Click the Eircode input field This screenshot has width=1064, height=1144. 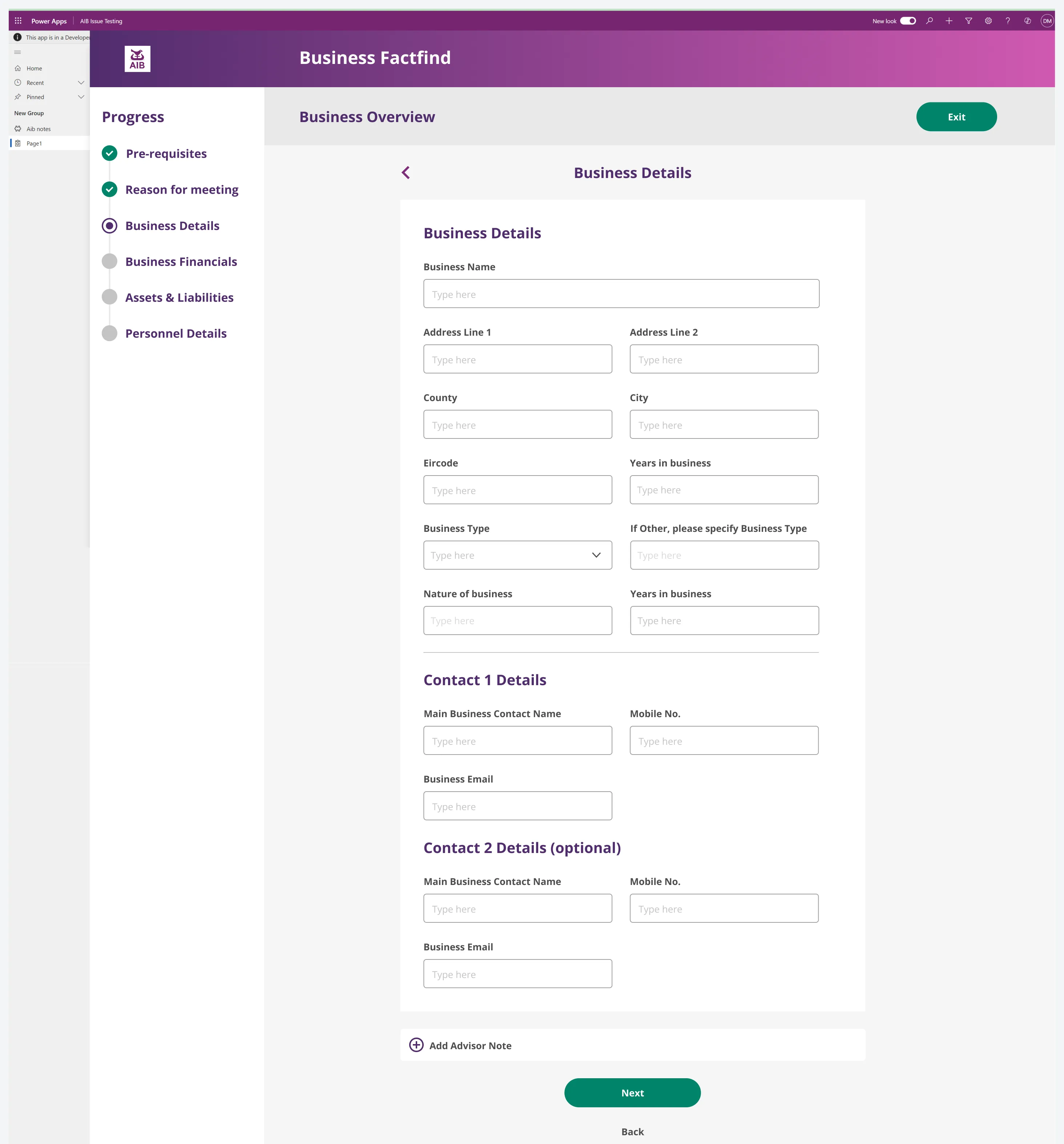coord(517,490)
